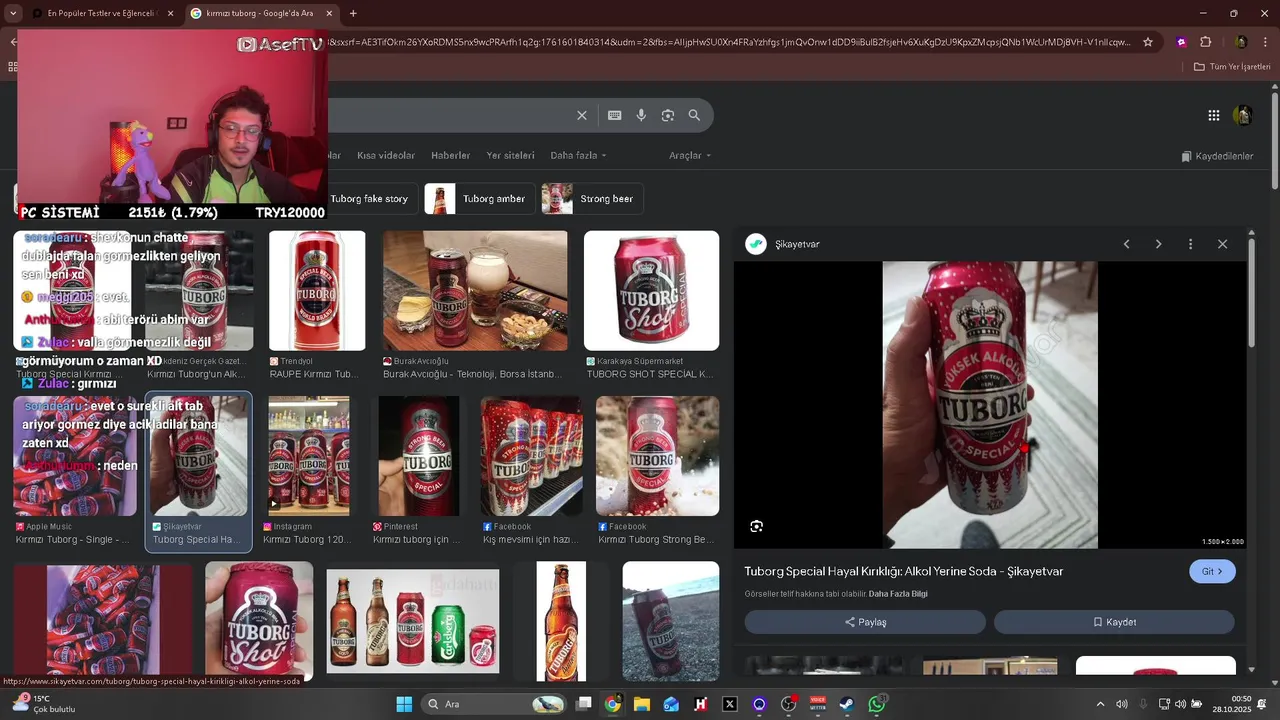Open File Explorer from taskbar

[642, 704]
